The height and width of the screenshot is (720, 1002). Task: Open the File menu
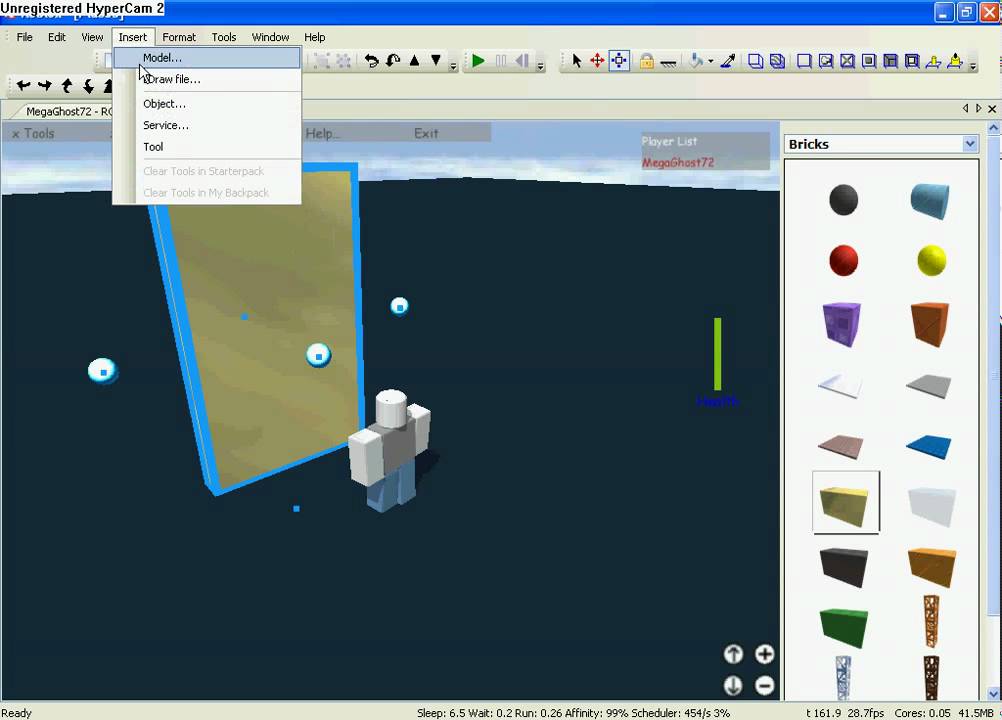[24, 37]
